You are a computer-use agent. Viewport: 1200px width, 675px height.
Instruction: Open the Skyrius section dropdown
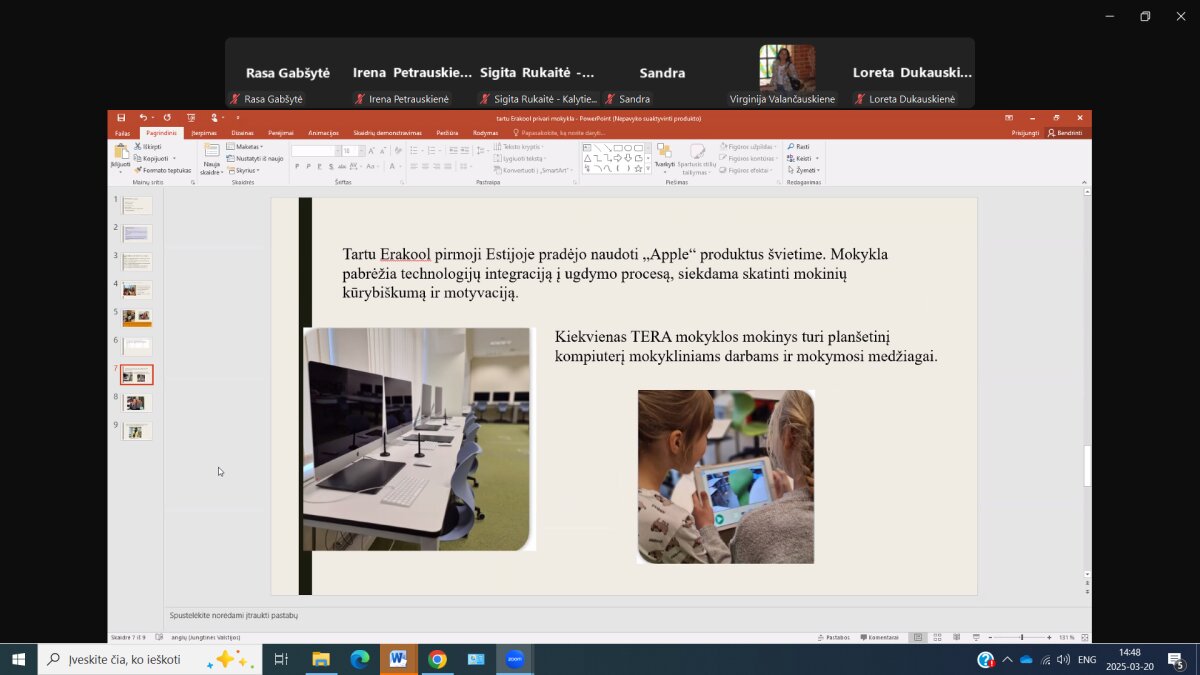pos(243,170)
